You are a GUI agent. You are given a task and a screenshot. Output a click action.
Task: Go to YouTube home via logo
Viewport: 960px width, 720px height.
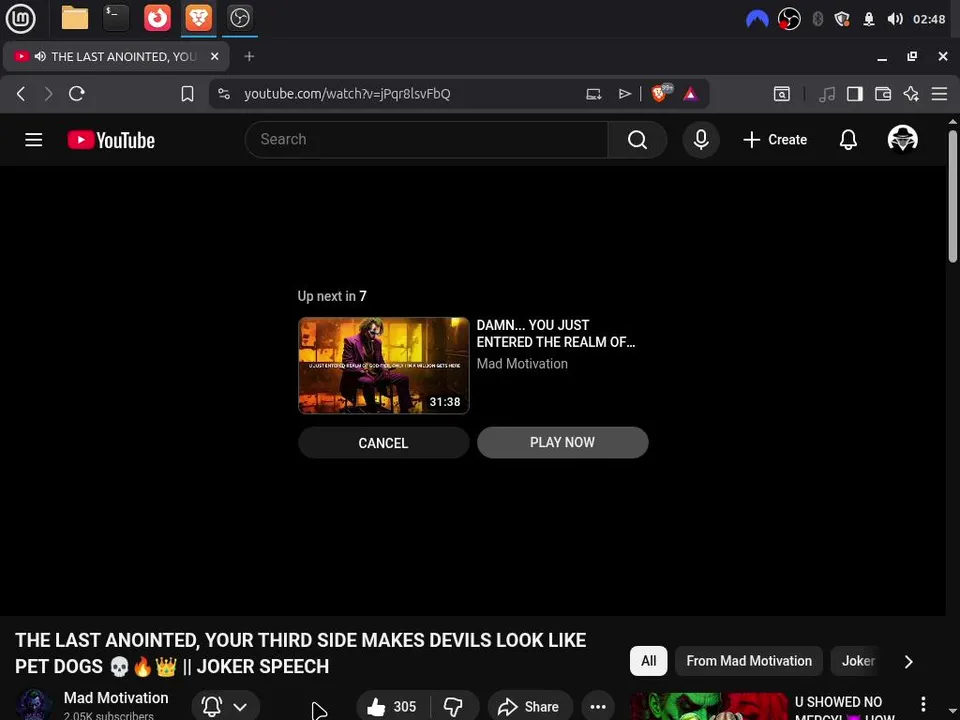[111, 140]
